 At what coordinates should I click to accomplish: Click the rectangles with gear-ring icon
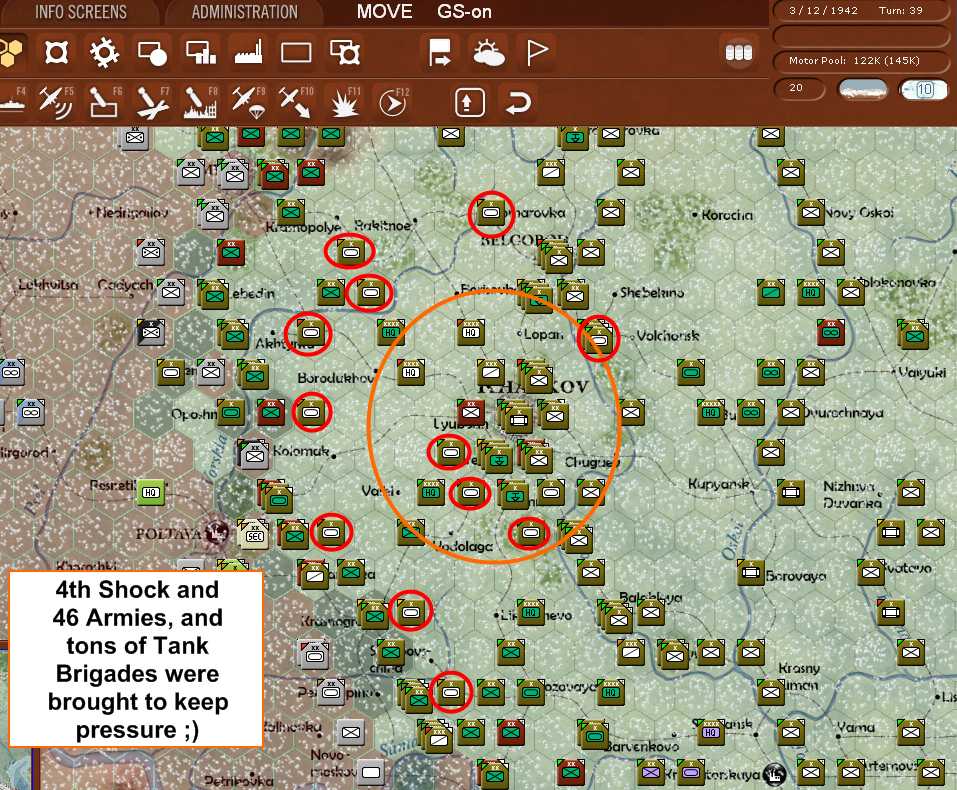point(345,53)
